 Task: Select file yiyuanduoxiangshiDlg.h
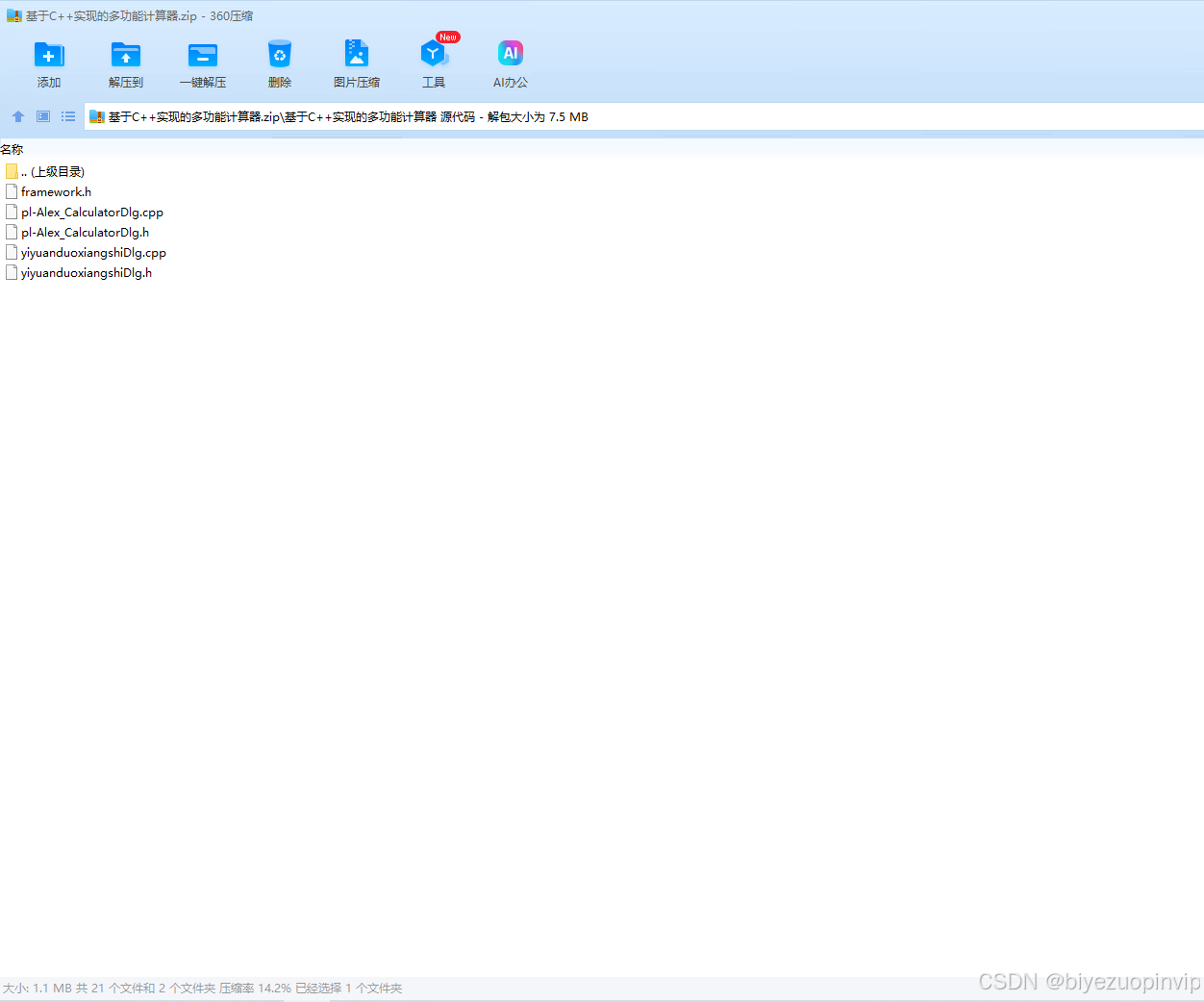(79, 272)
